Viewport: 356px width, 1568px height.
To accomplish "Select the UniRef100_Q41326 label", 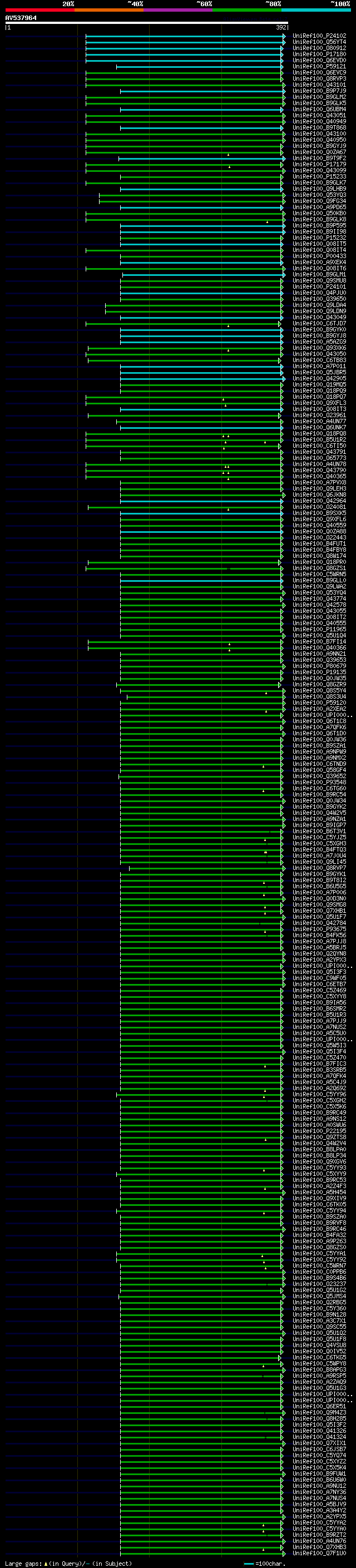I will (319, 1431).
